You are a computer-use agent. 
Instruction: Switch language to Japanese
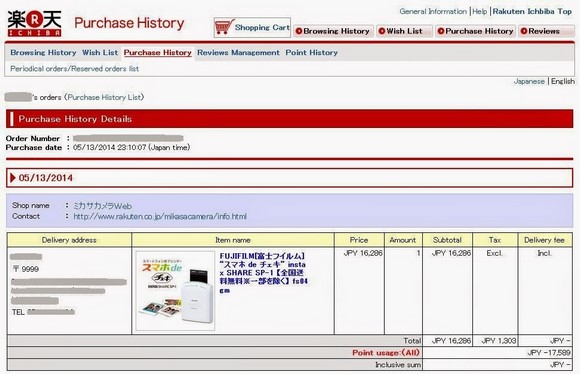tap(529, 81)
